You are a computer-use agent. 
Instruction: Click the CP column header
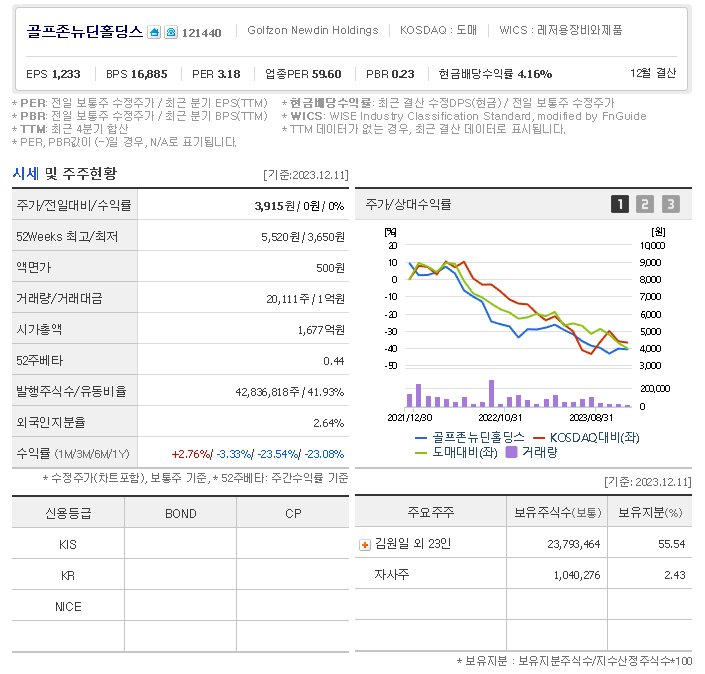(293, 513)
